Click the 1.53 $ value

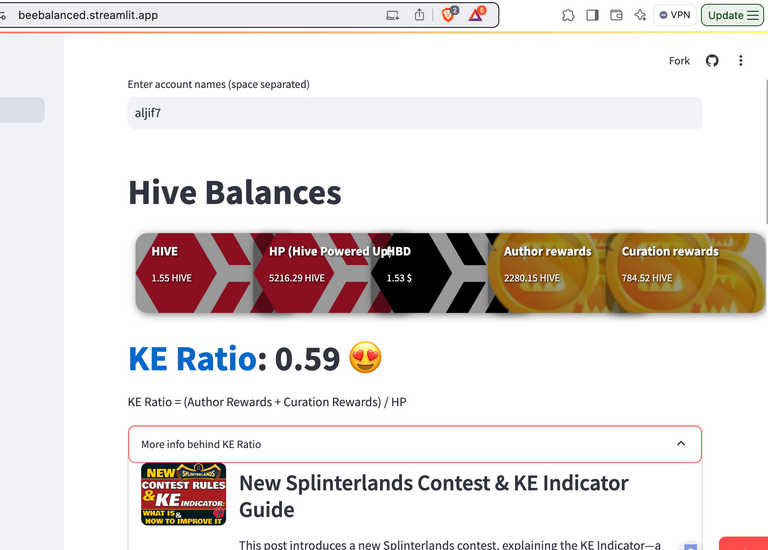(399, 278)
